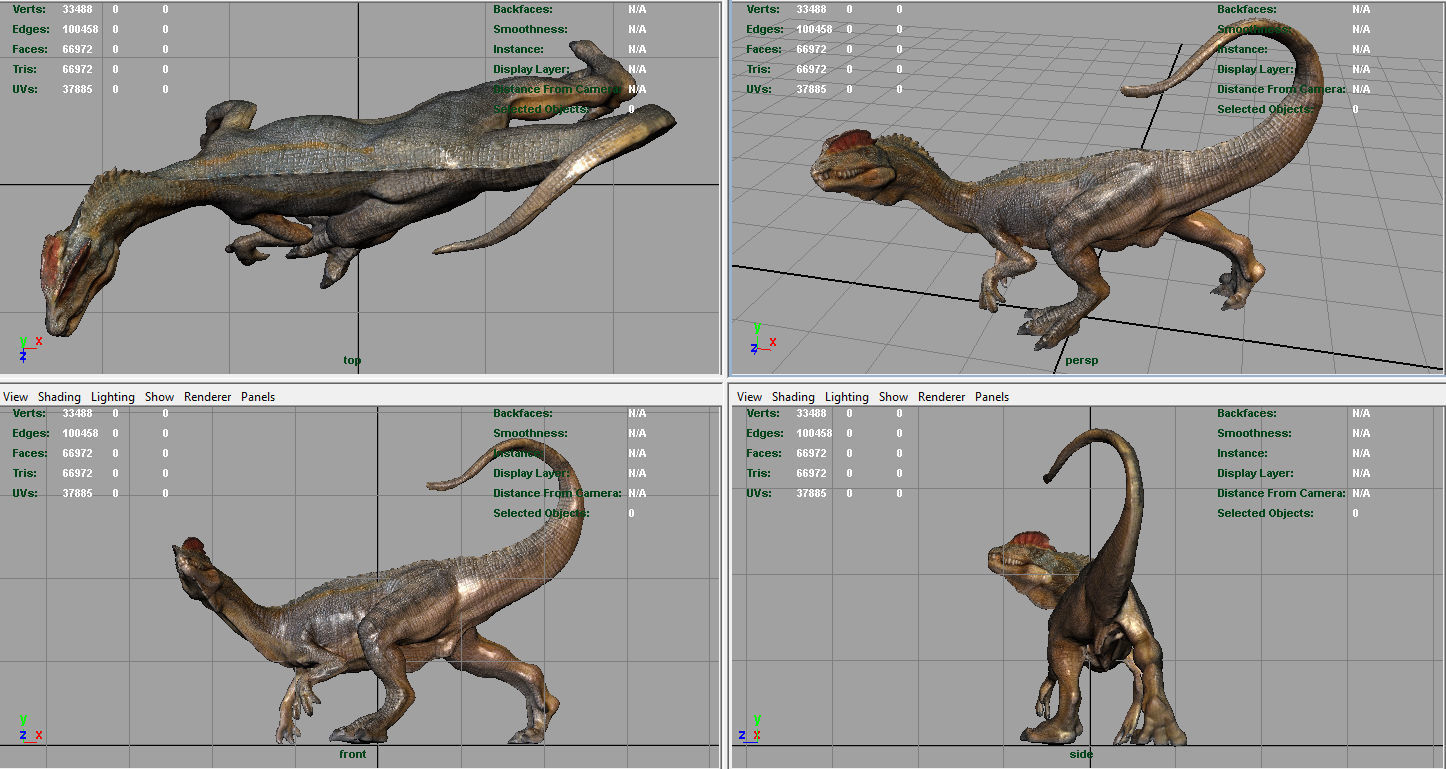Screen dimensions: 1446x769
Task: Click 'Smoothness:' HUD label in top view
Action: click(530, 29)
